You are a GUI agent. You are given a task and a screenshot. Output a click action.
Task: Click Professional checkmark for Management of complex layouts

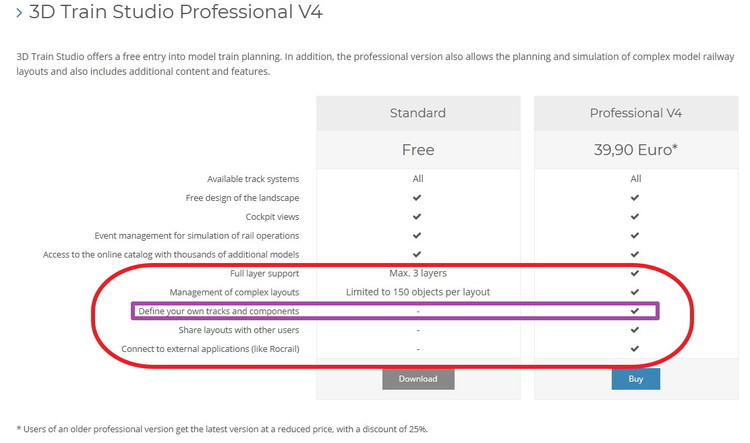(x=635, y=292)
